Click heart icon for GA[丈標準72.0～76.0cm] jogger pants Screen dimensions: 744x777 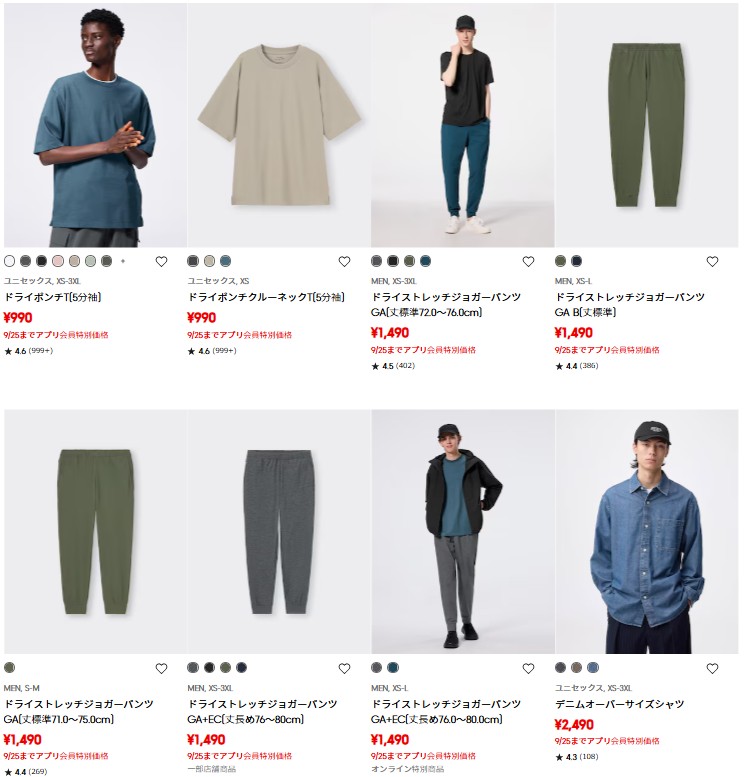point(528,262)
